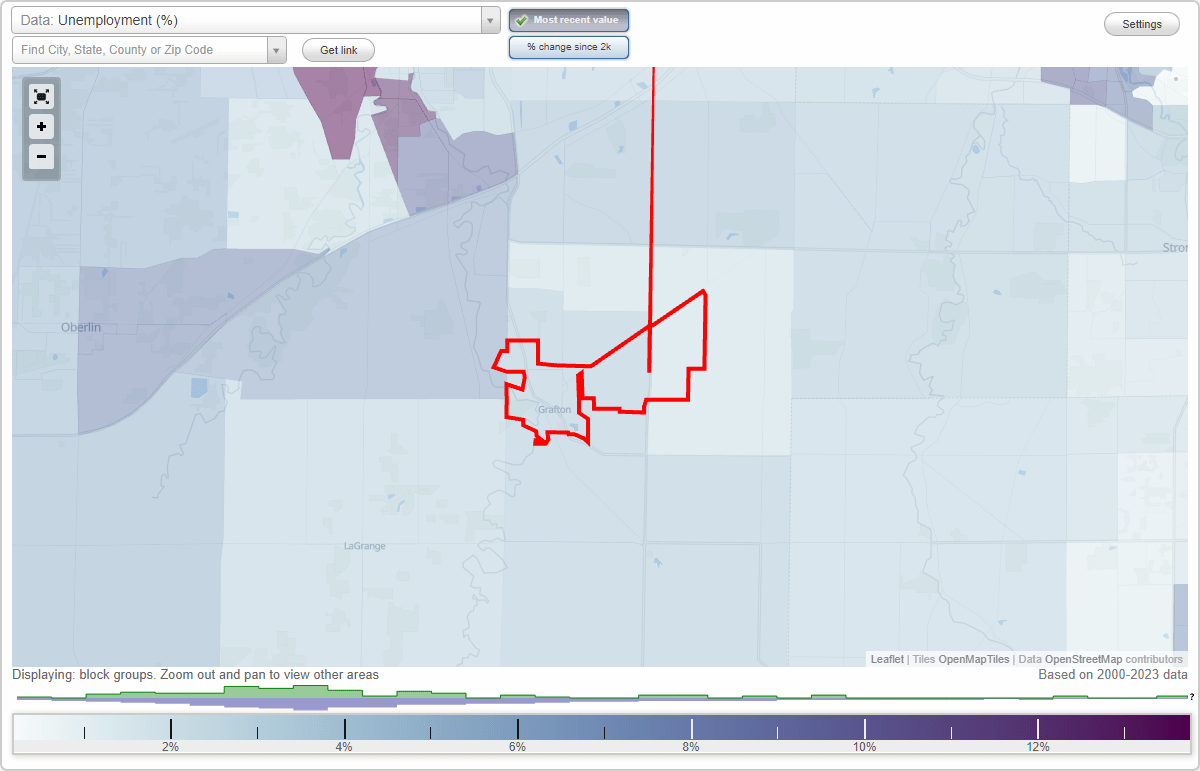
Task: Click the Grafton label on the map
Action: (554, 410)
